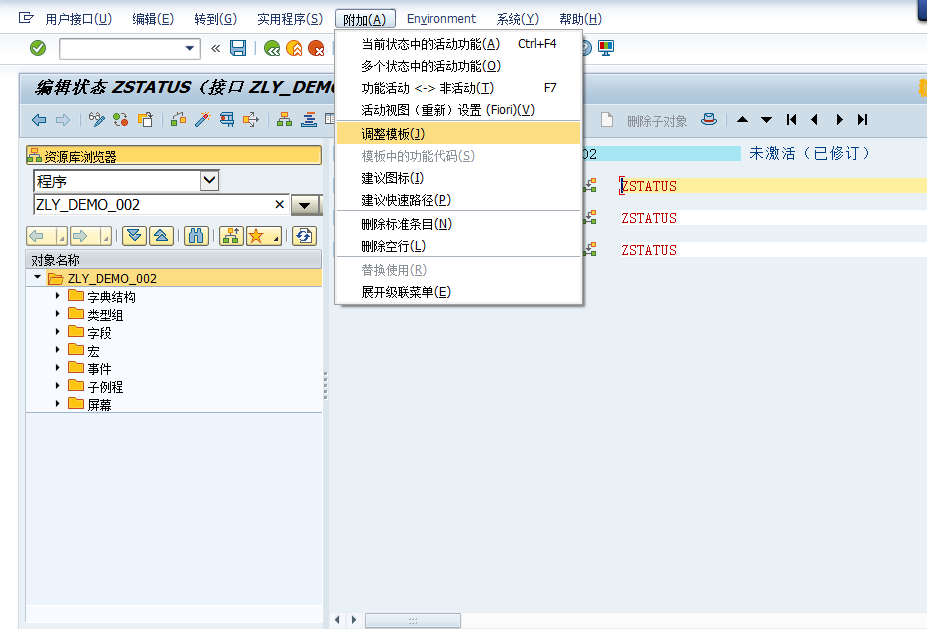Click the Save floppy disk icon

[x=239, y=47]
